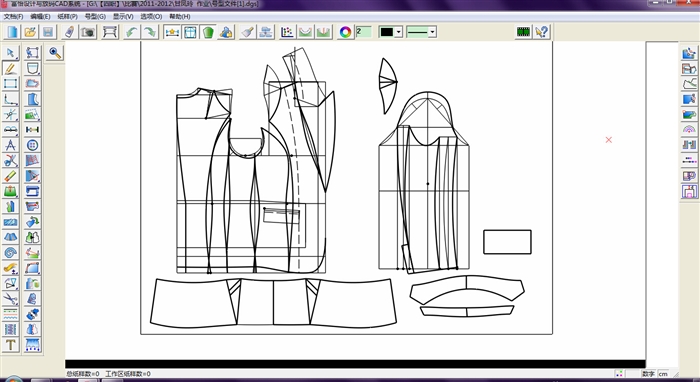
Task: Select the four-hole button tool
Action: 33,145
